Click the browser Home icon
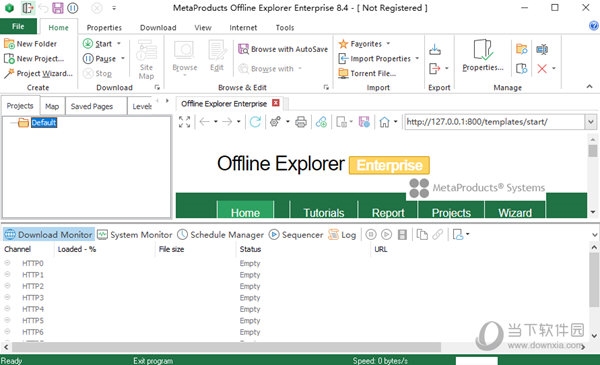The width and height of the screenshot is (600, 365). (384, 122)
